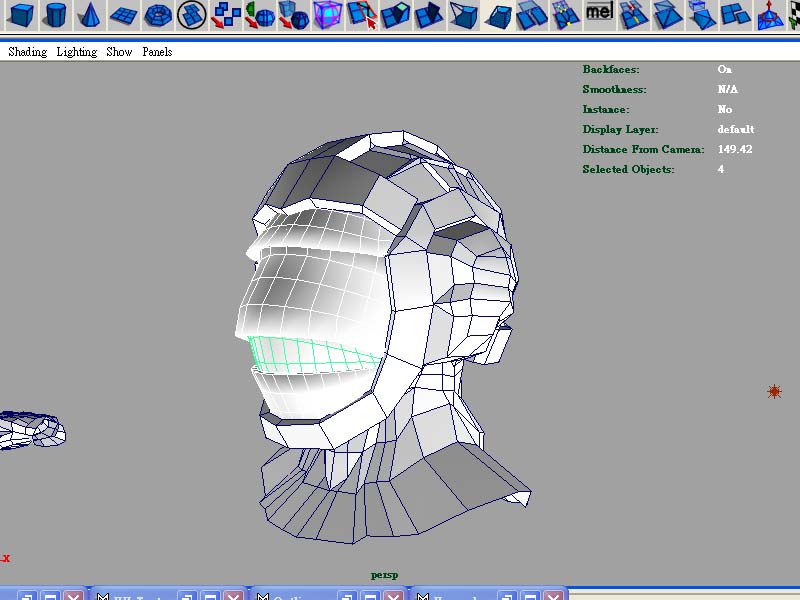The image size is (800, 600).
Task: Click the Smoothness heads-up label
Action: (614, 89)
